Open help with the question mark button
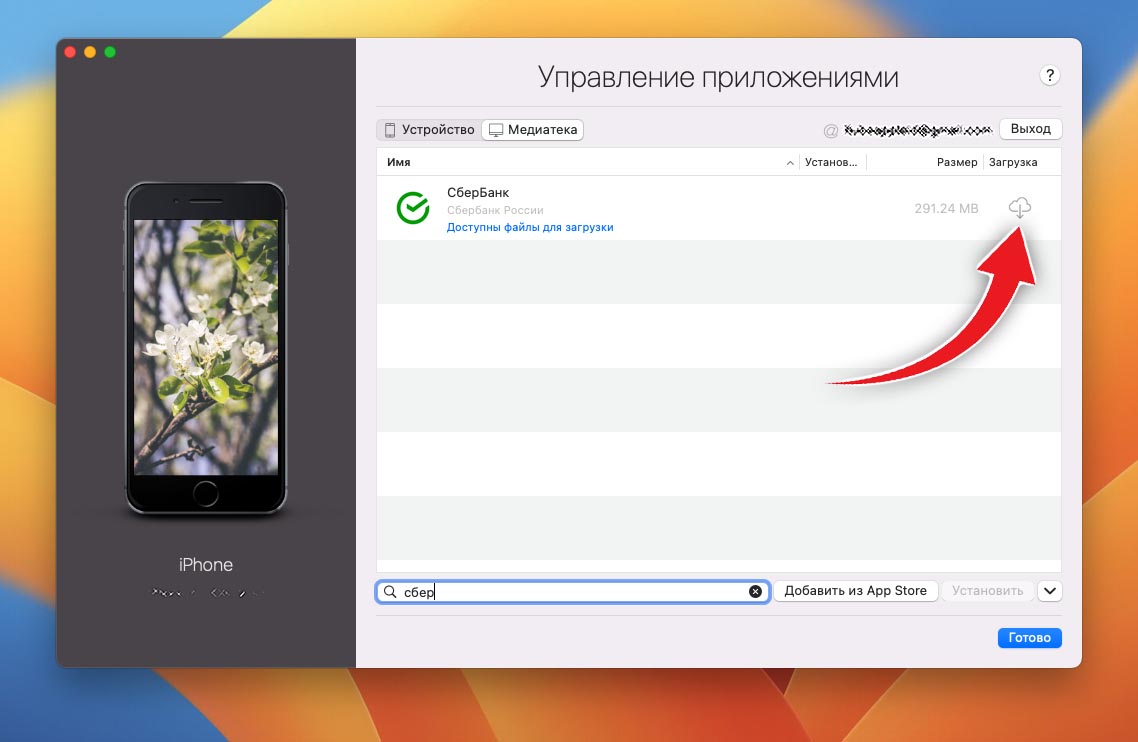Viewport: 1138px width, 742px height. click(x=1049, y=76)
